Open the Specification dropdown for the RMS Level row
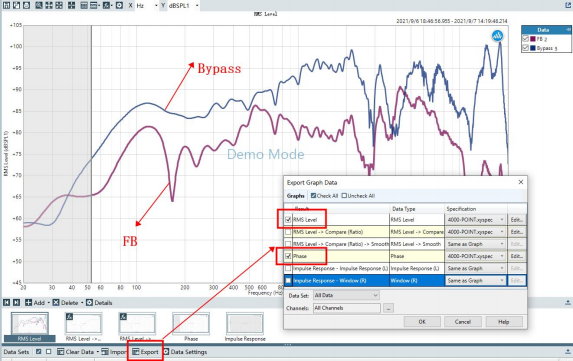Image resolution: width=573 pixels, height=361 pixels. tap(476, 220)
